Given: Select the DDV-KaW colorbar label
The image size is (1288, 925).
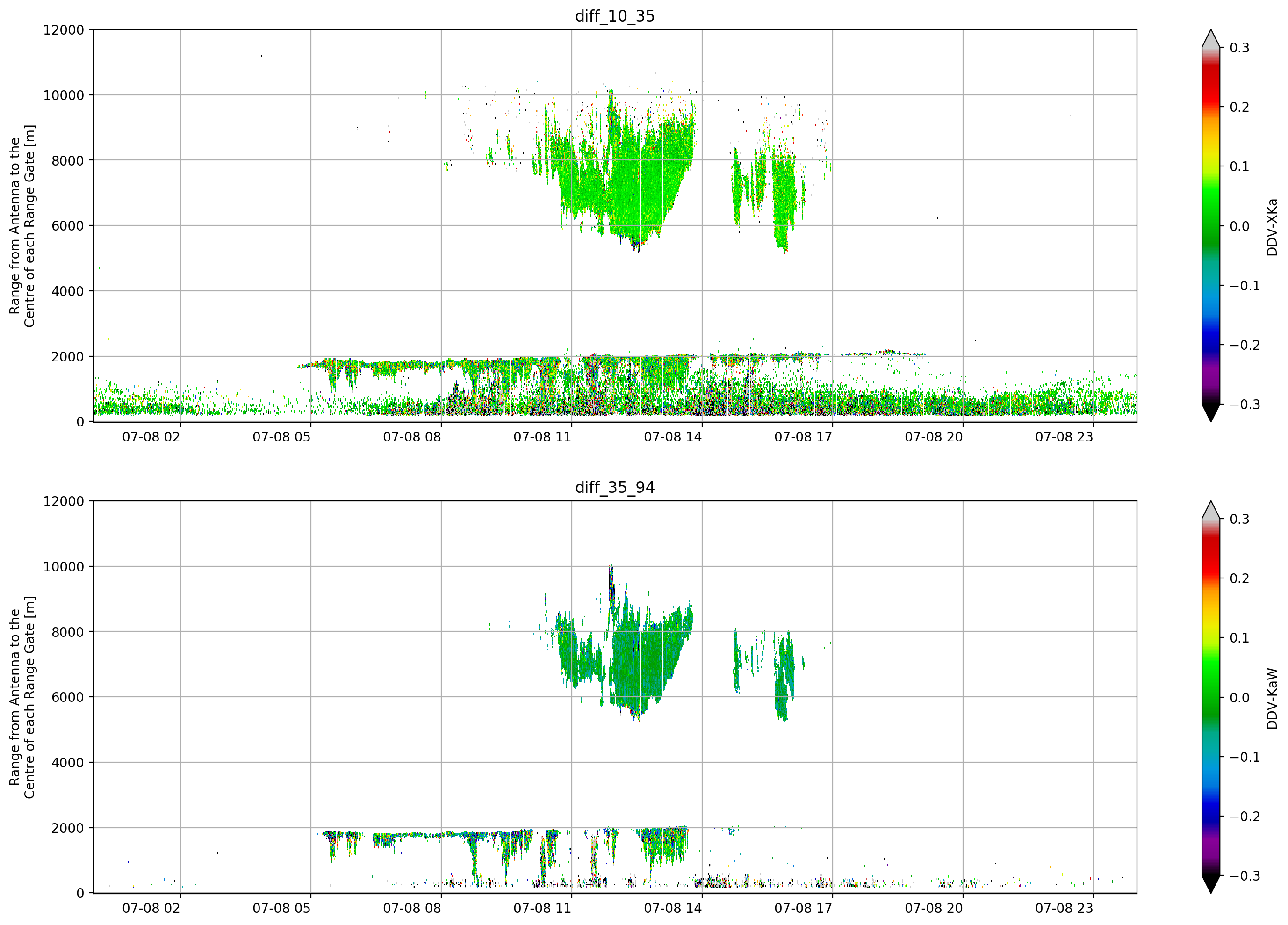Looking at the screenshot, I should tap(1272, 698).
